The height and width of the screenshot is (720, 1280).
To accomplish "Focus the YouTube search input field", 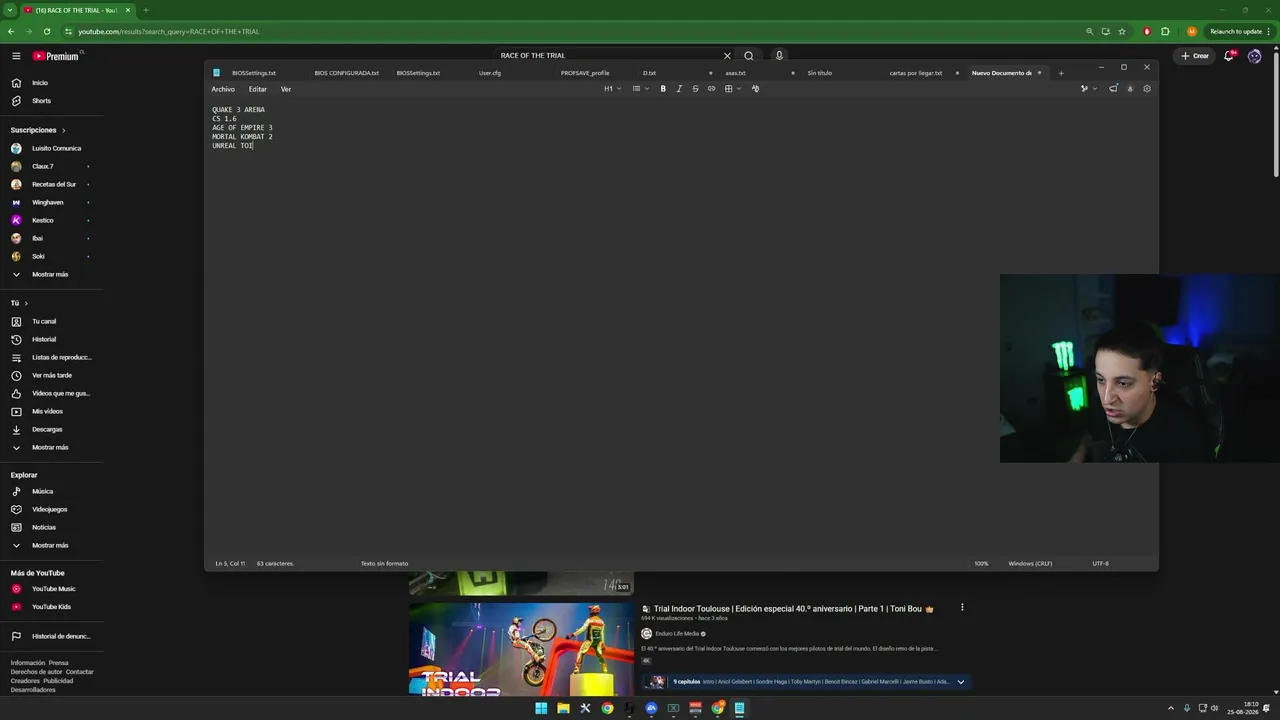I will 607,56.
